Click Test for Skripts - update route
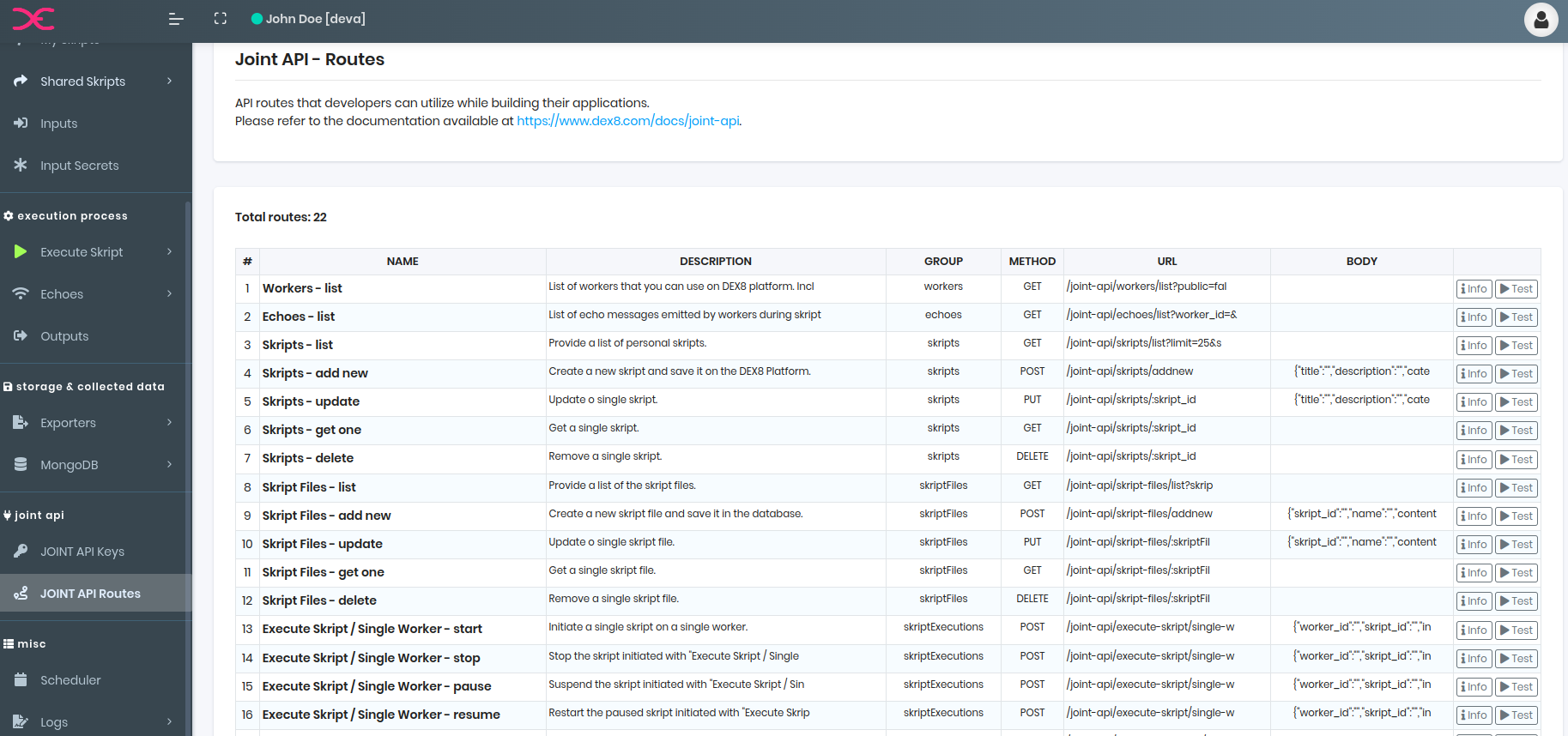Screen dimensions: 1568x736 (1517, 402)
